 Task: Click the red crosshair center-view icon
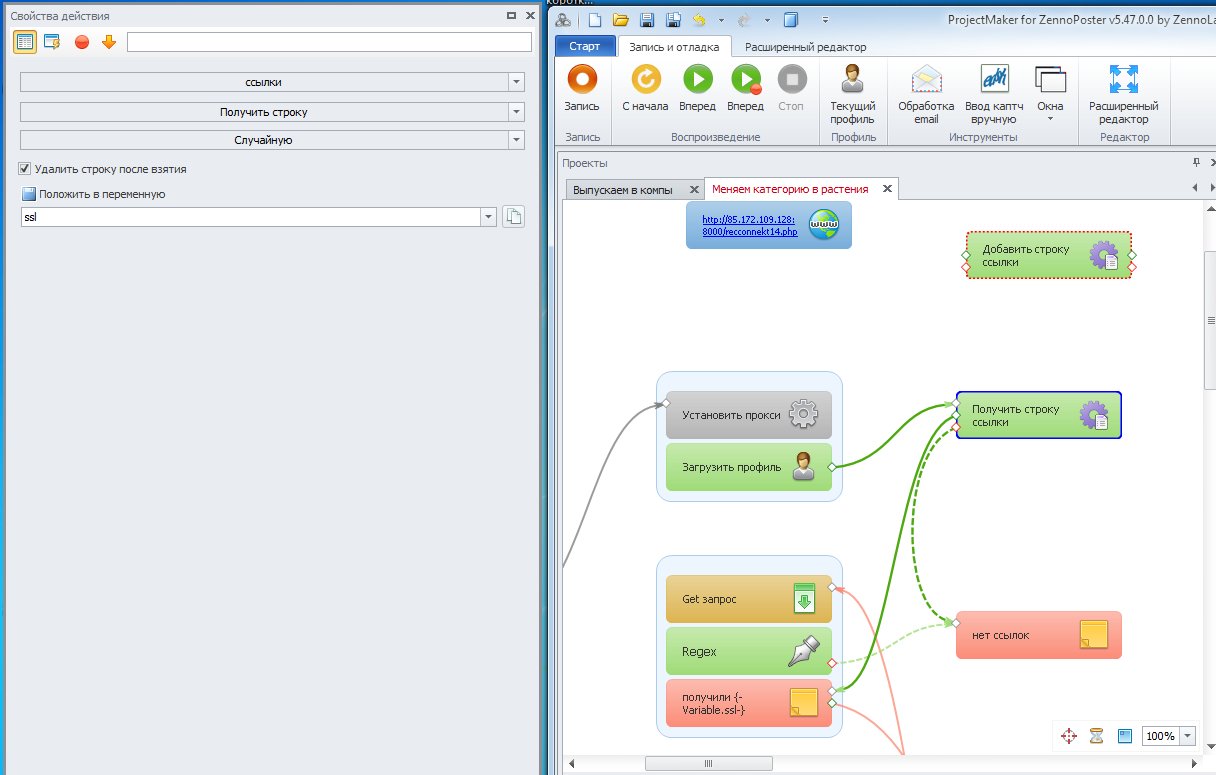click(x=1068, y=736)
